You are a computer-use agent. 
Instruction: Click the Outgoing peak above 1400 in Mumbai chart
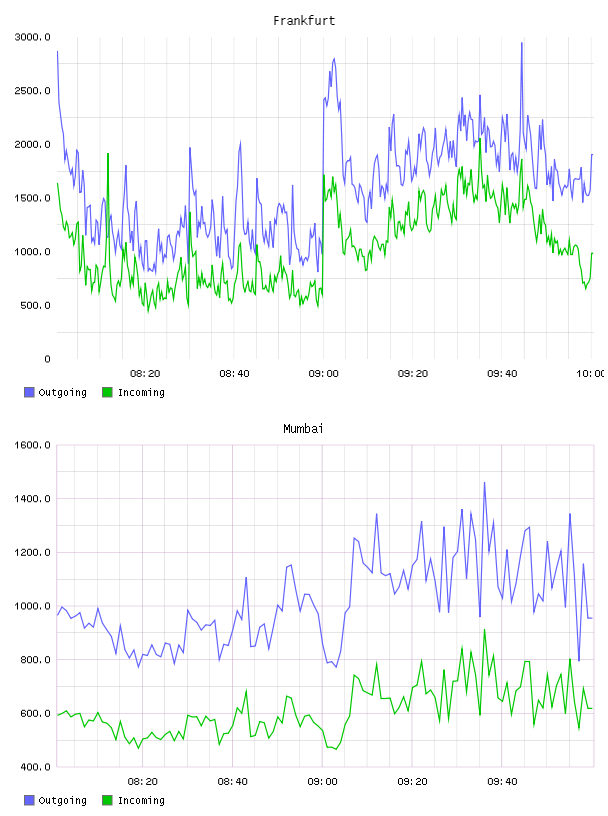click(x=484, y=484)
